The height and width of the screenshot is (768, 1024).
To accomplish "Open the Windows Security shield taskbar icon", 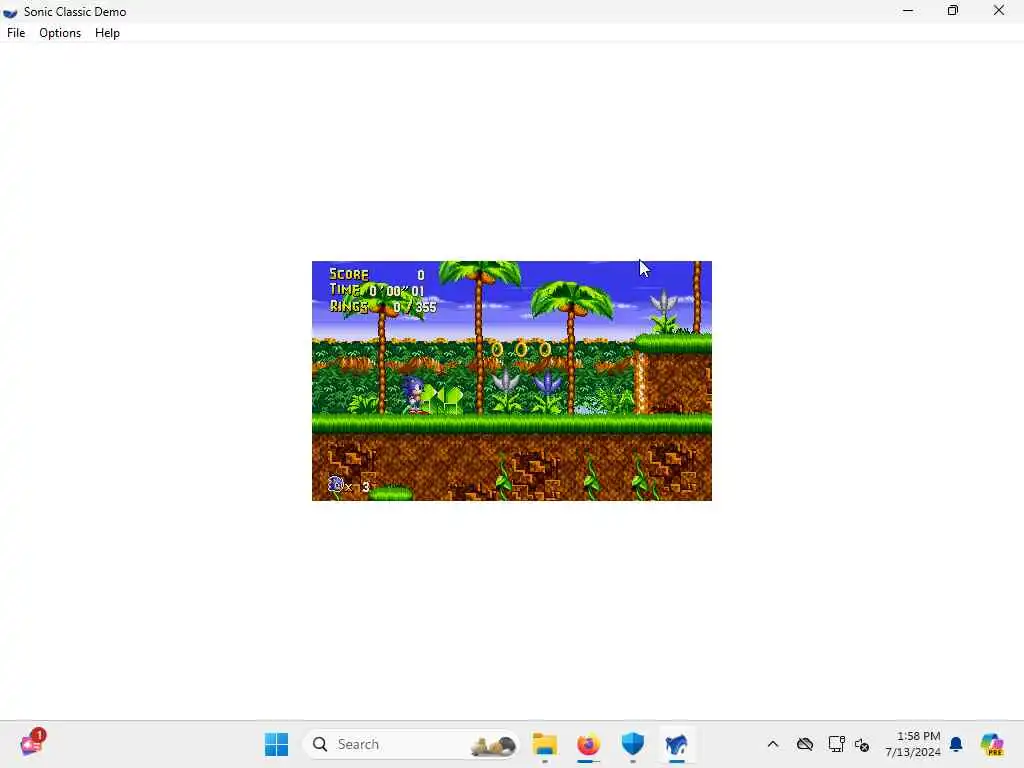I will [632, 744].
